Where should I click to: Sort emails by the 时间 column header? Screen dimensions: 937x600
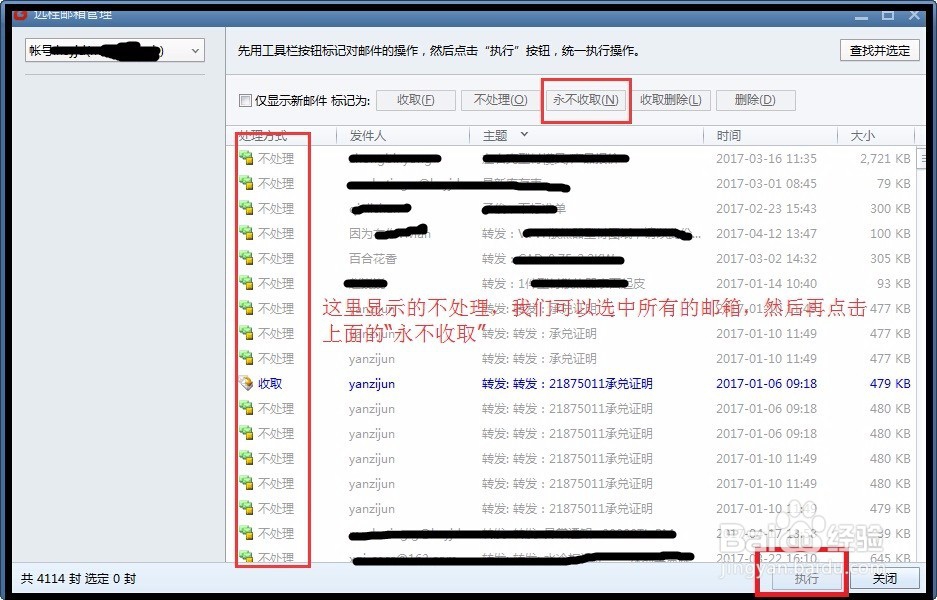(727, 135)
